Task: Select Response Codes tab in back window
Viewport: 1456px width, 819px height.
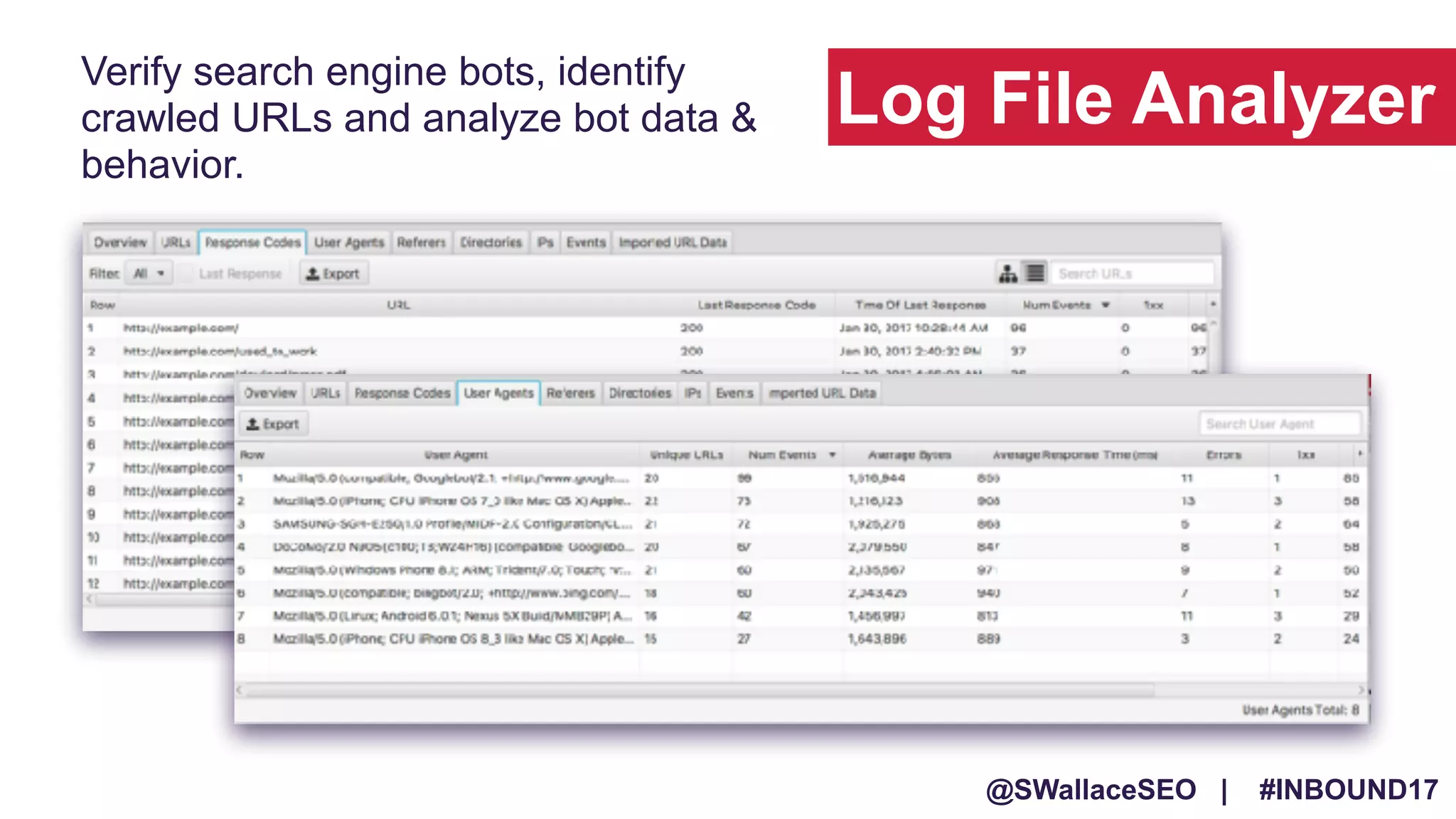Action: pyautogui.click(x=252, y=242)
